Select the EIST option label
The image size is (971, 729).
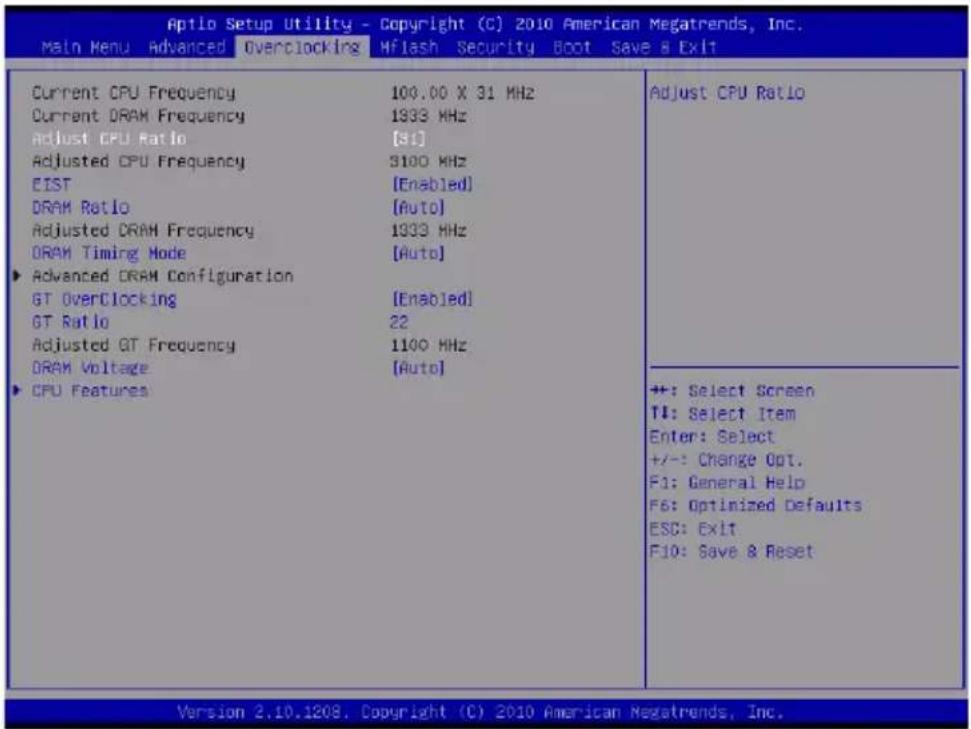click(51, 185)
